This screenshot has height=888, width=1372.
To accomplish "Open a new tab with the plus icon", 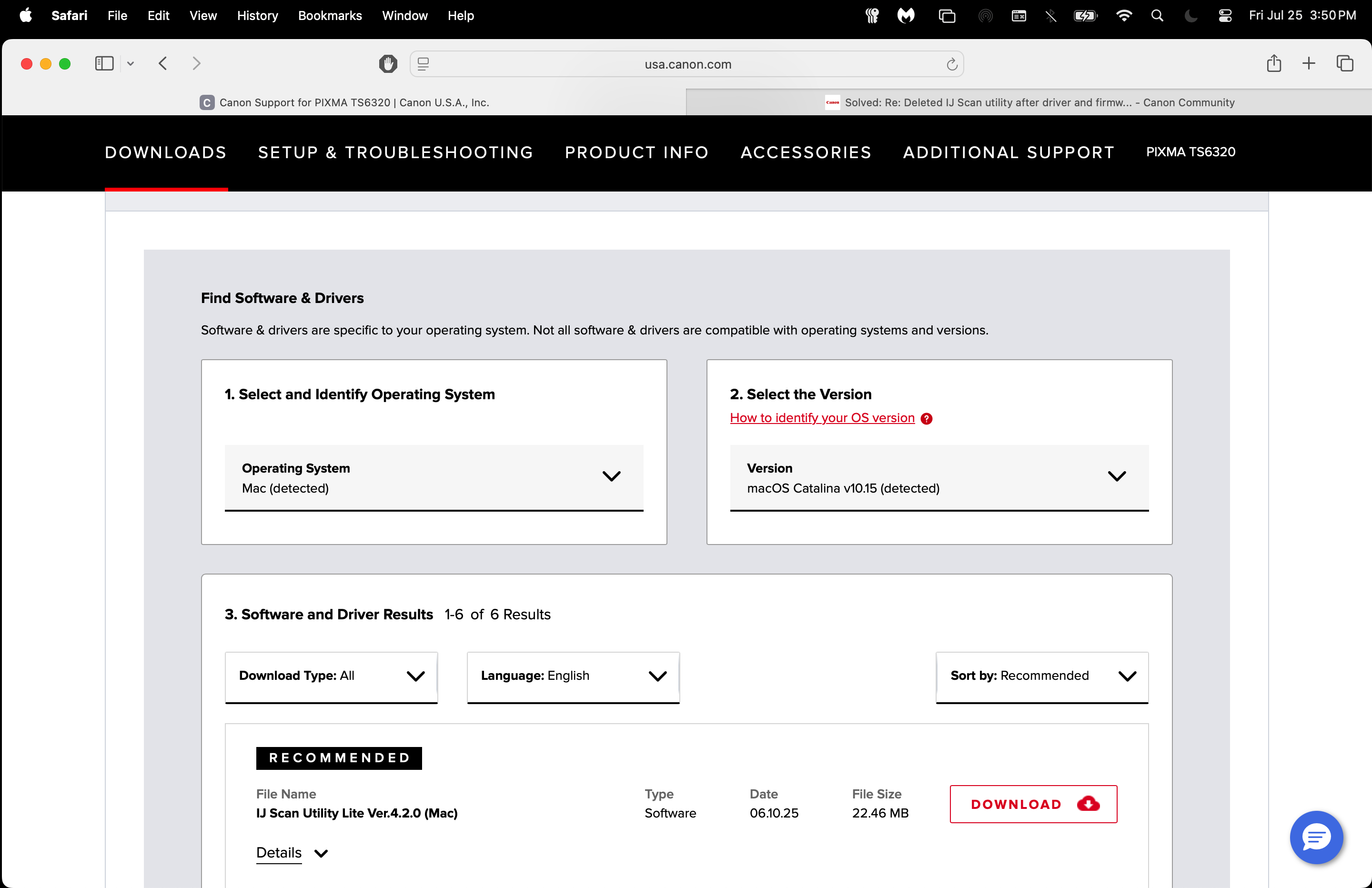I will (x=1309, y=63).
